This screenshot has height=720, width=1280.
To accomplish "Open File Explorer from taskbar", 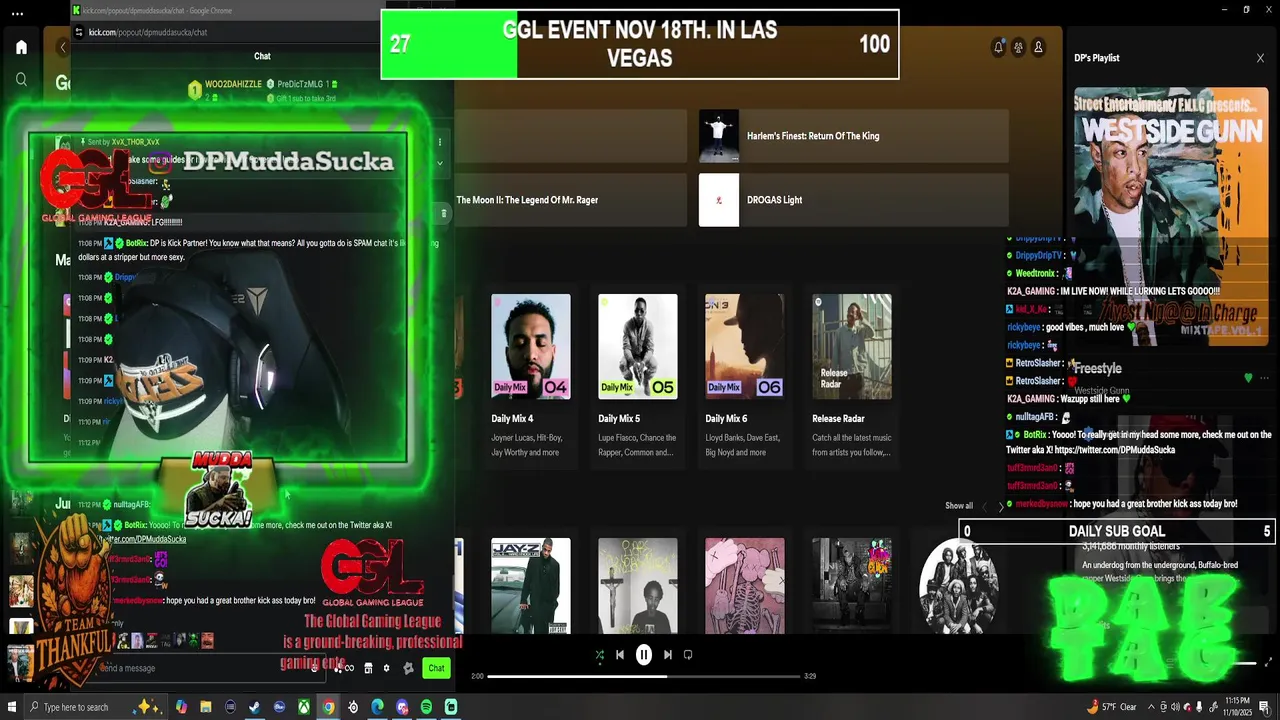I will click(x=205, y=707).
